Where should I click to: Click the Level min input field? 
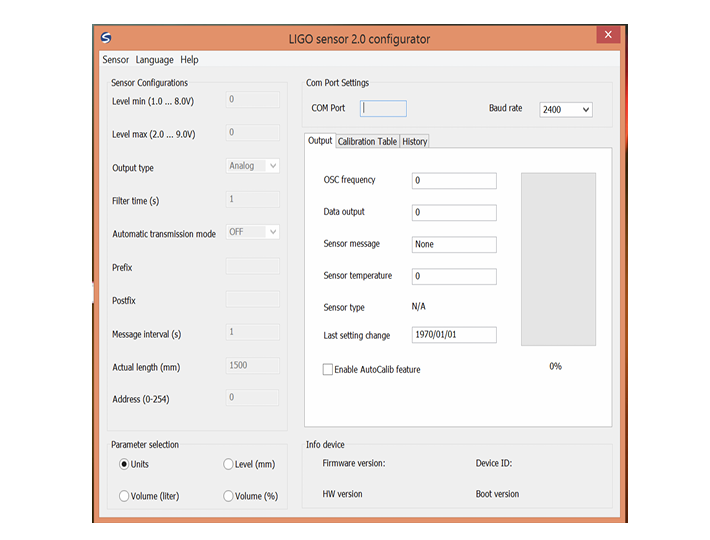click(253, 100)
